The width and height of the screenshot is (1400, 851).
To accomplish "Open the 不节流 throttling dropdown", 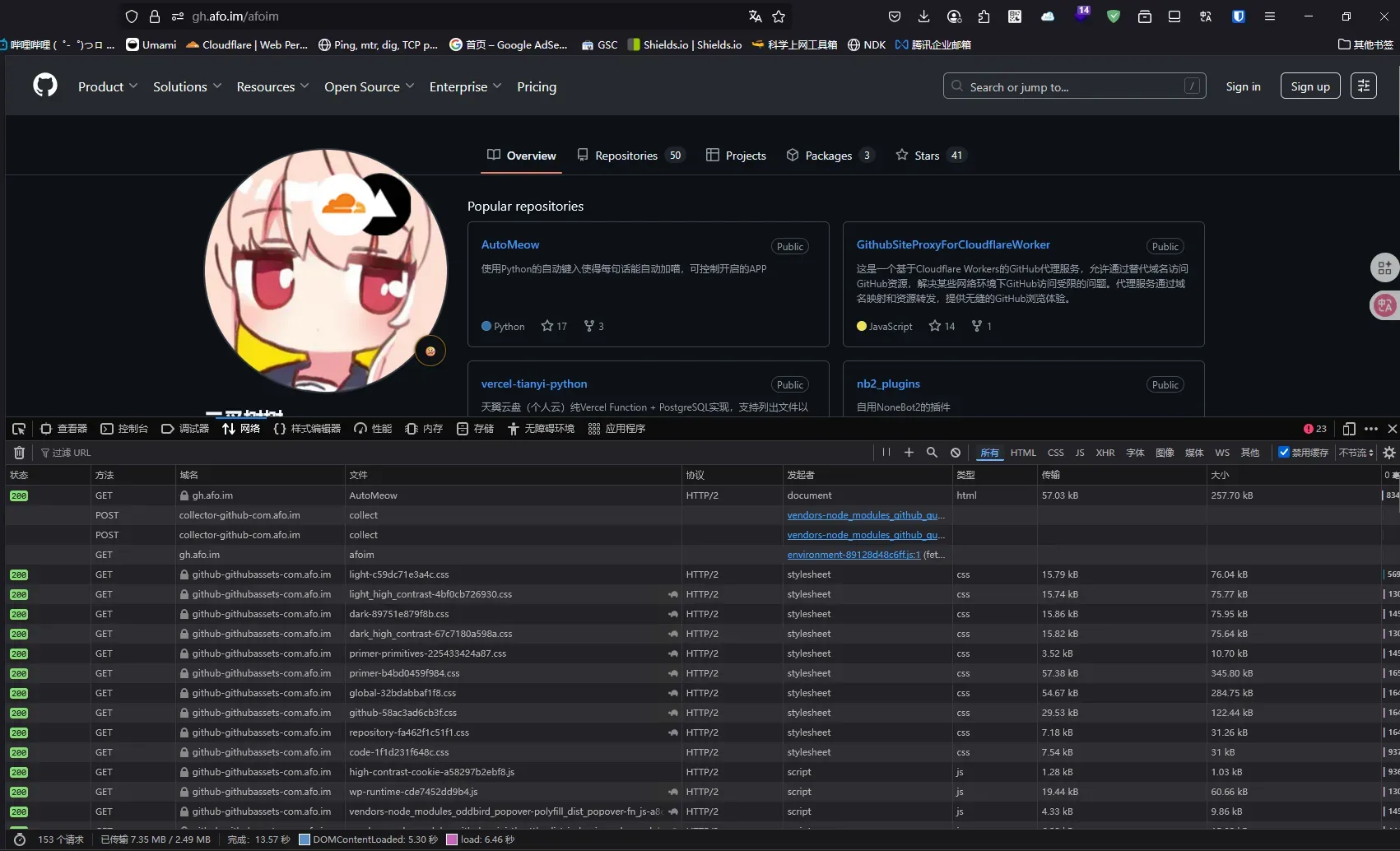I will (1356, 453).
